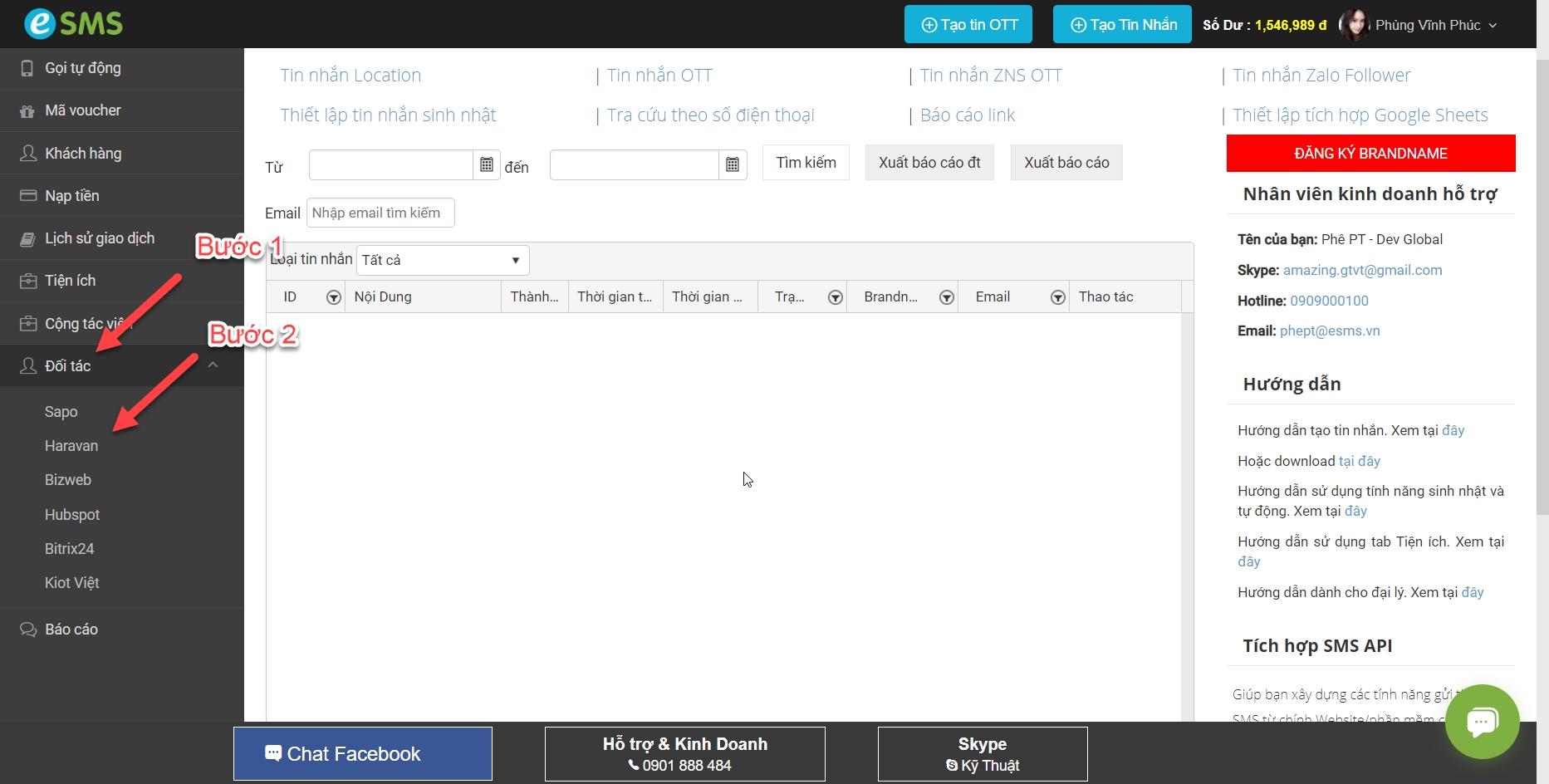Click the Tạo tin OTT button
The height and width of the screenshot is (784, 1549).
coord(968,25)
